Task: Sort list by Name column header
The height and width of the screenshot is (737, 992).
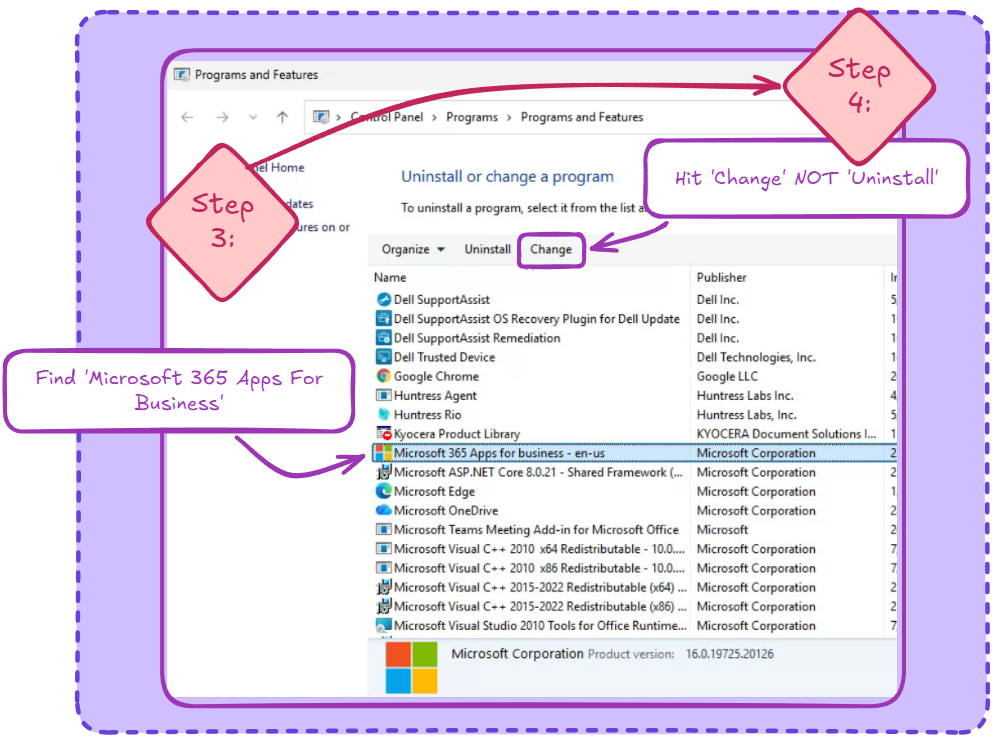Action: [x=390, y=278]
